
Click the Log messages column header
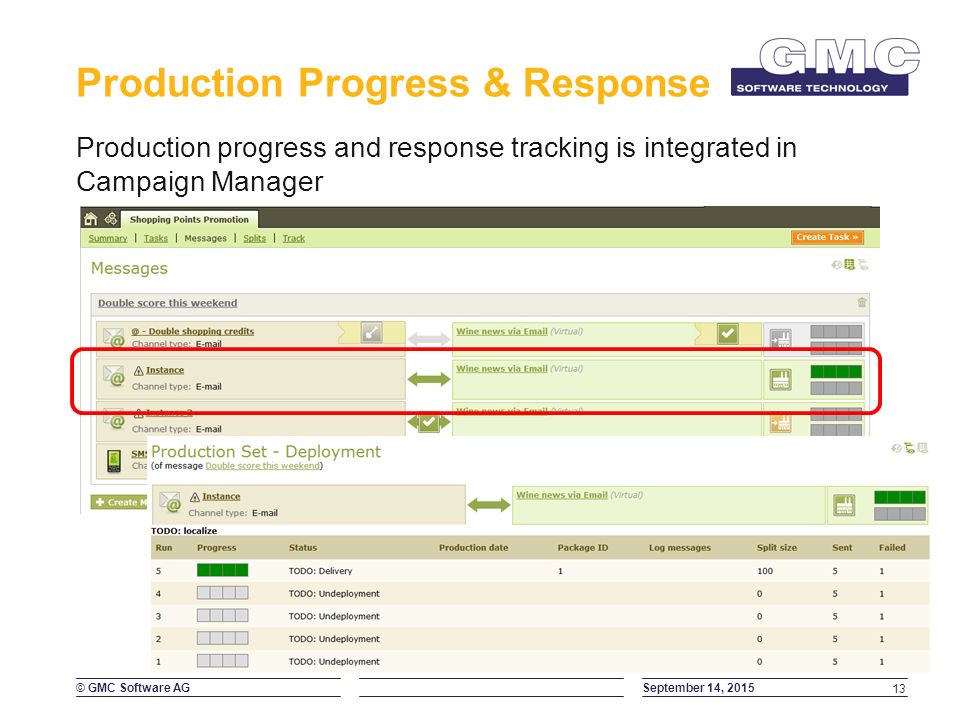coord(680,548)
